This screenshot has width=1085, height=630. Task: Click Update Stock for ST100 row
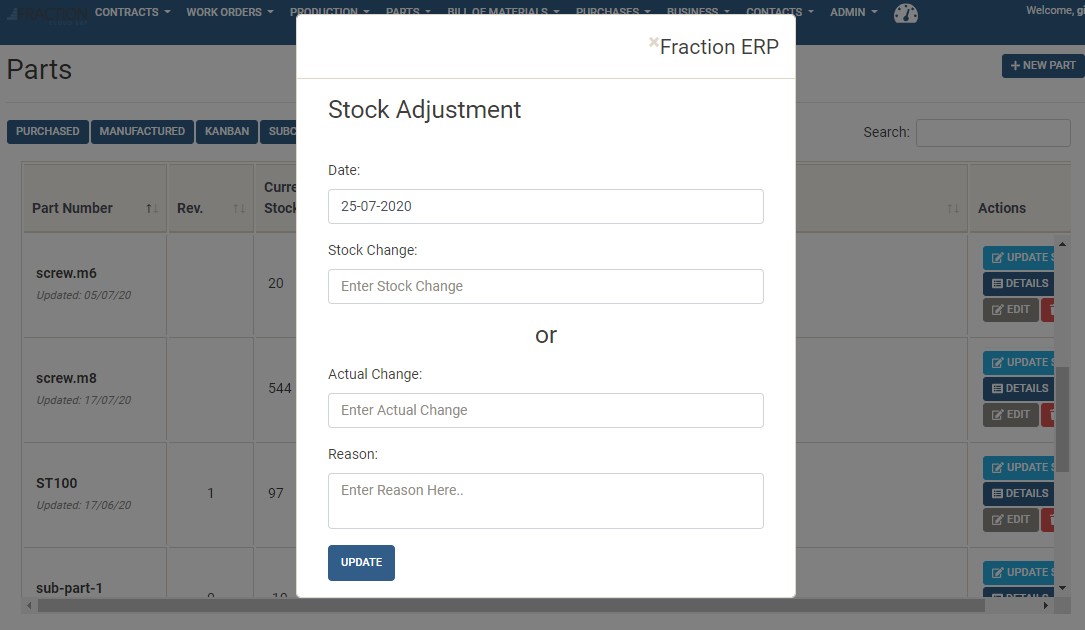coord(1018,467)
